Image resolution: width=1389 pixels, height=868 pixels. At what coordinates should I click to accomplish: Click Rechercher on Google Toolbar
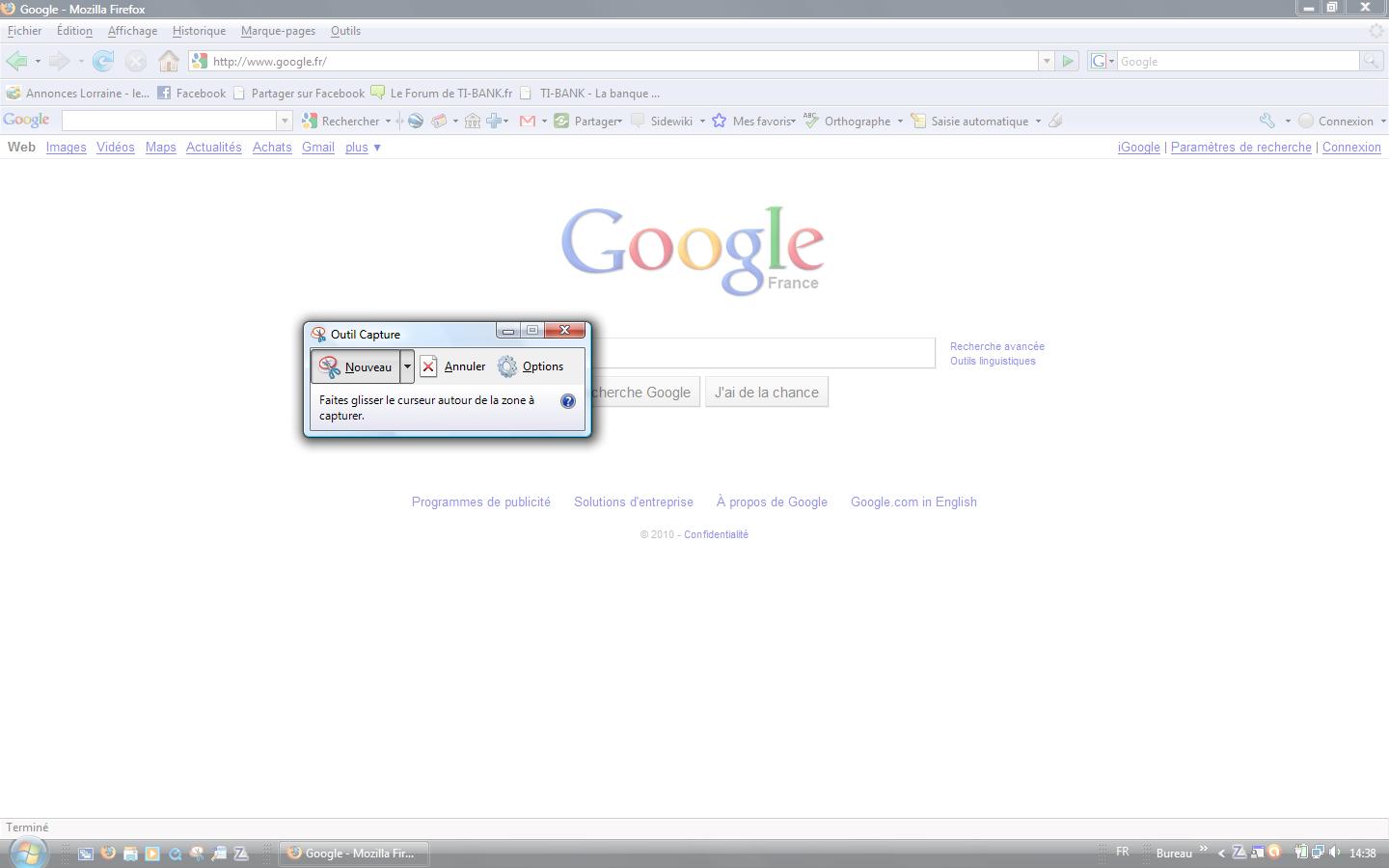(340, 121)
